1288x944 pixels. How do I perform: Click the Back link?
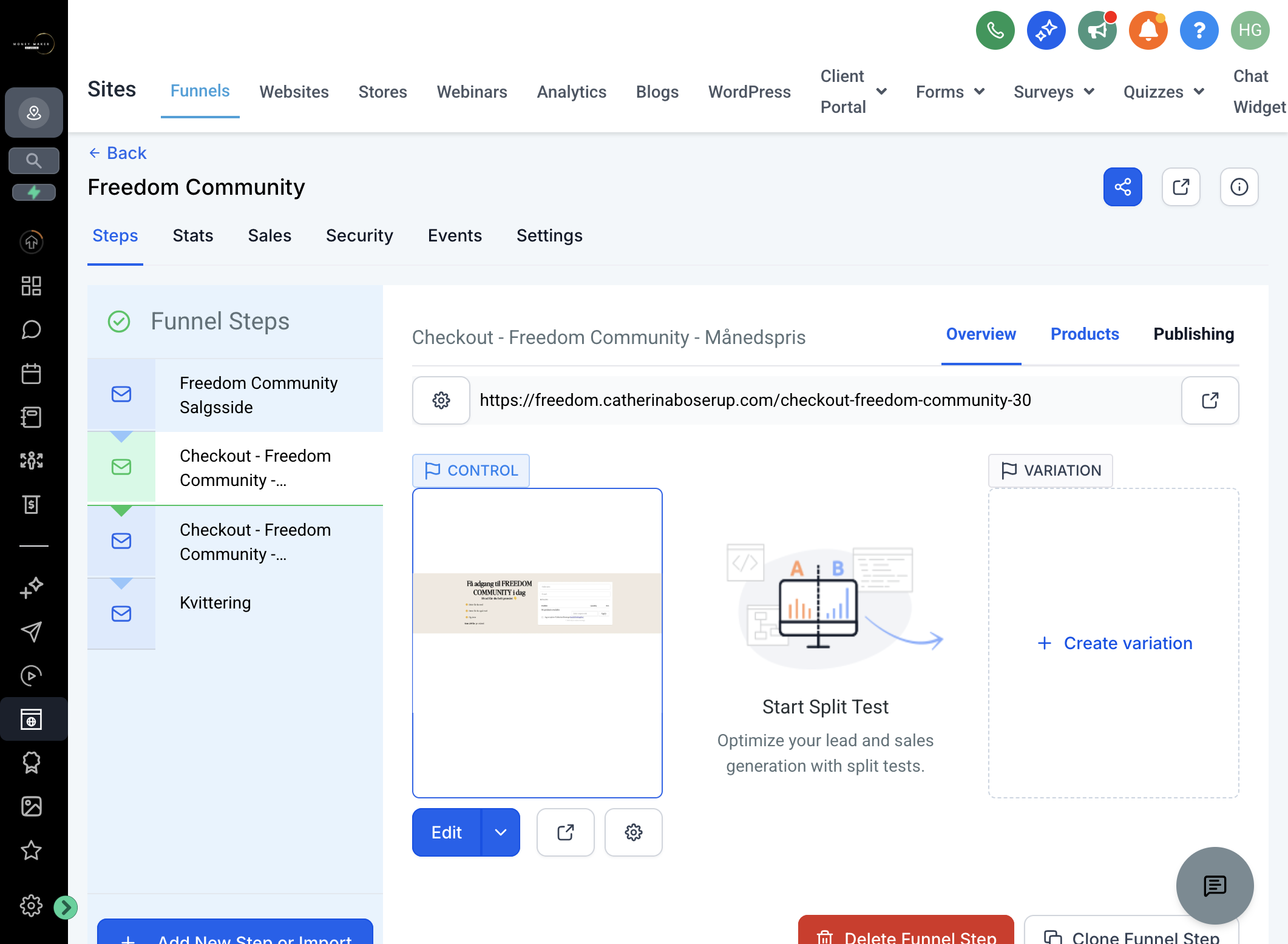click(118, 153)
